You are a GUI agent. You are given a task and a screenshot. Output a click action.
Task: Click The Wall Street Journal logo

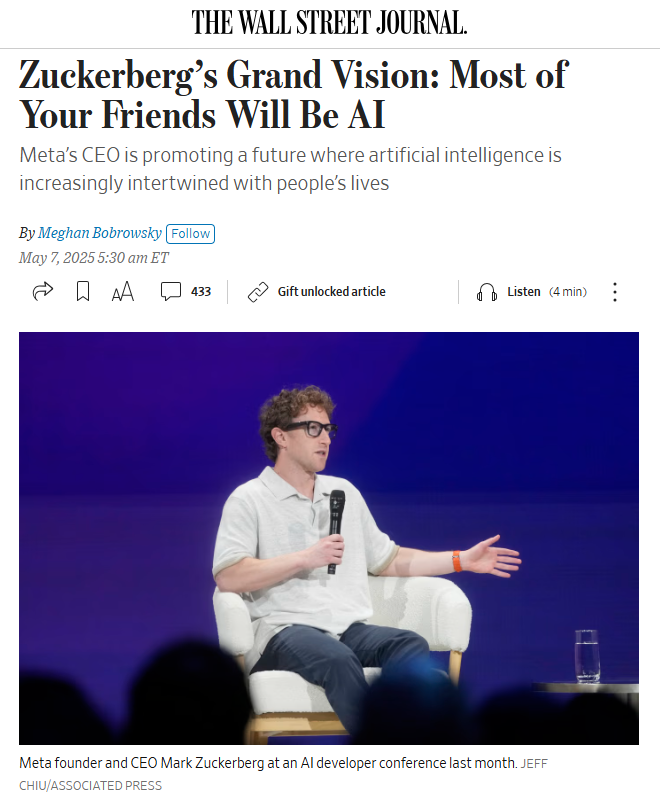[x=329, y=23]
